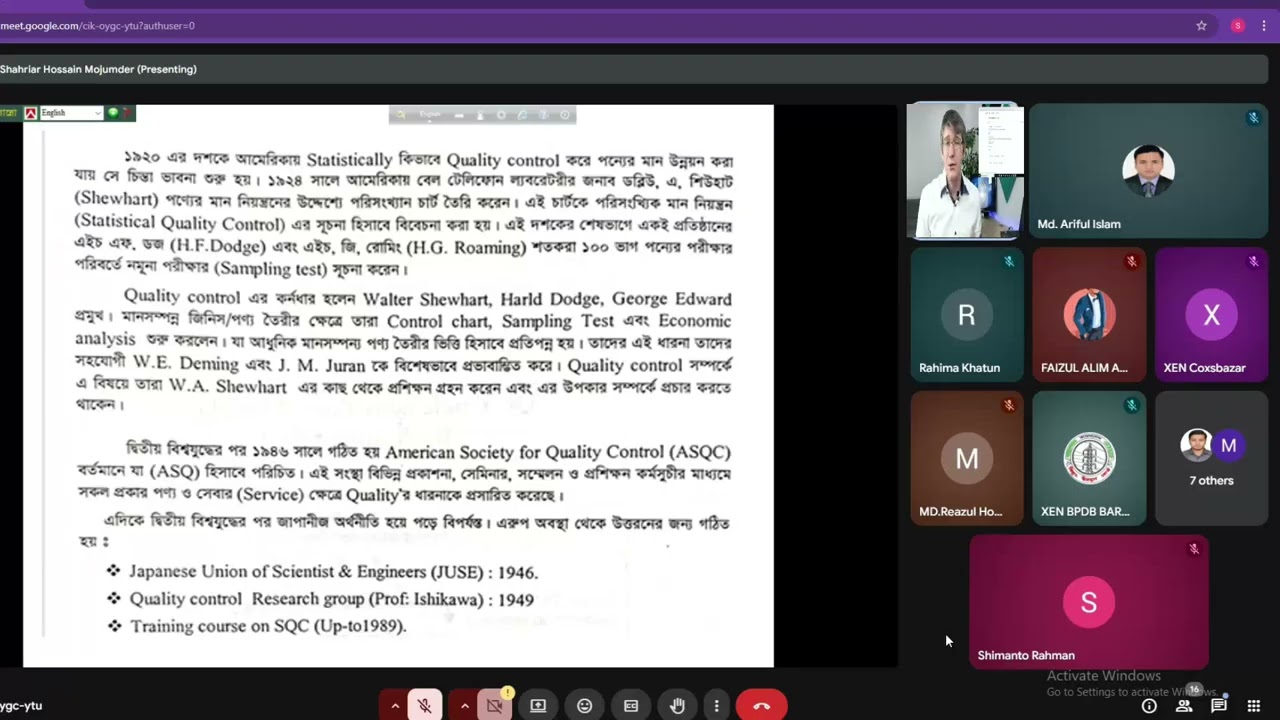The height and width of the screenshot is (720, 1280).
Task: Select Rahima Khatun's participant tile
Action: (966, 315)
